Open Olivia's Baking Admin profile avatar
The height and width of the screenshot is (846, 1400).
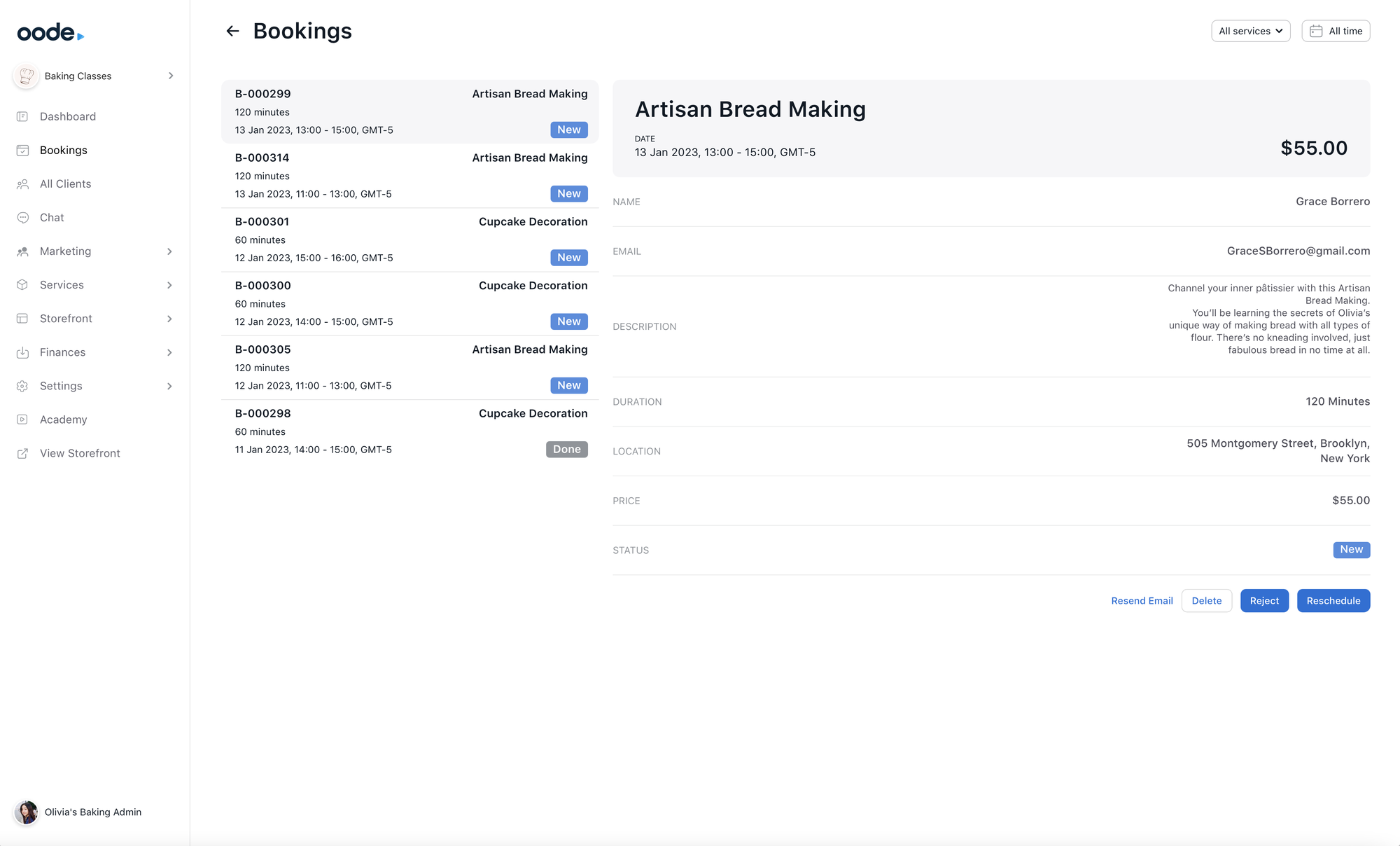point(26,812)
